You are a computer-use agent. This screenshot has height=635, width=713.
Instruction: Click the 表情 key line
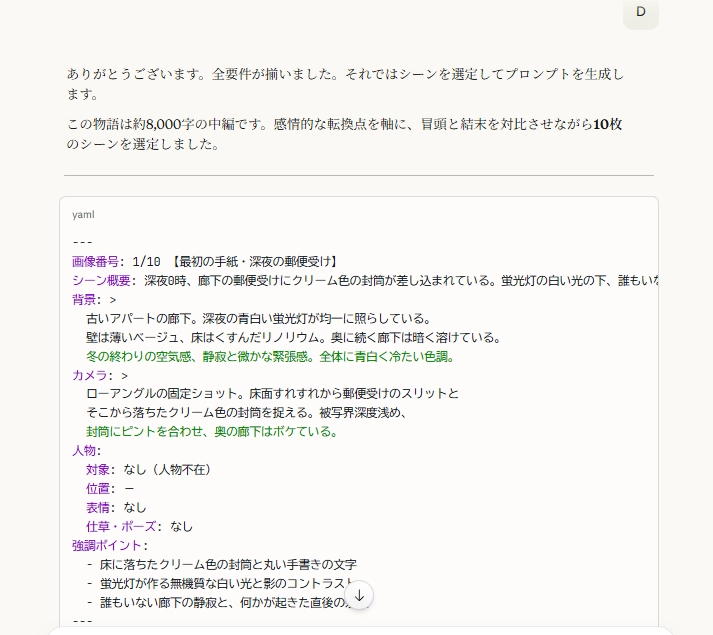(x=116, y=508)
